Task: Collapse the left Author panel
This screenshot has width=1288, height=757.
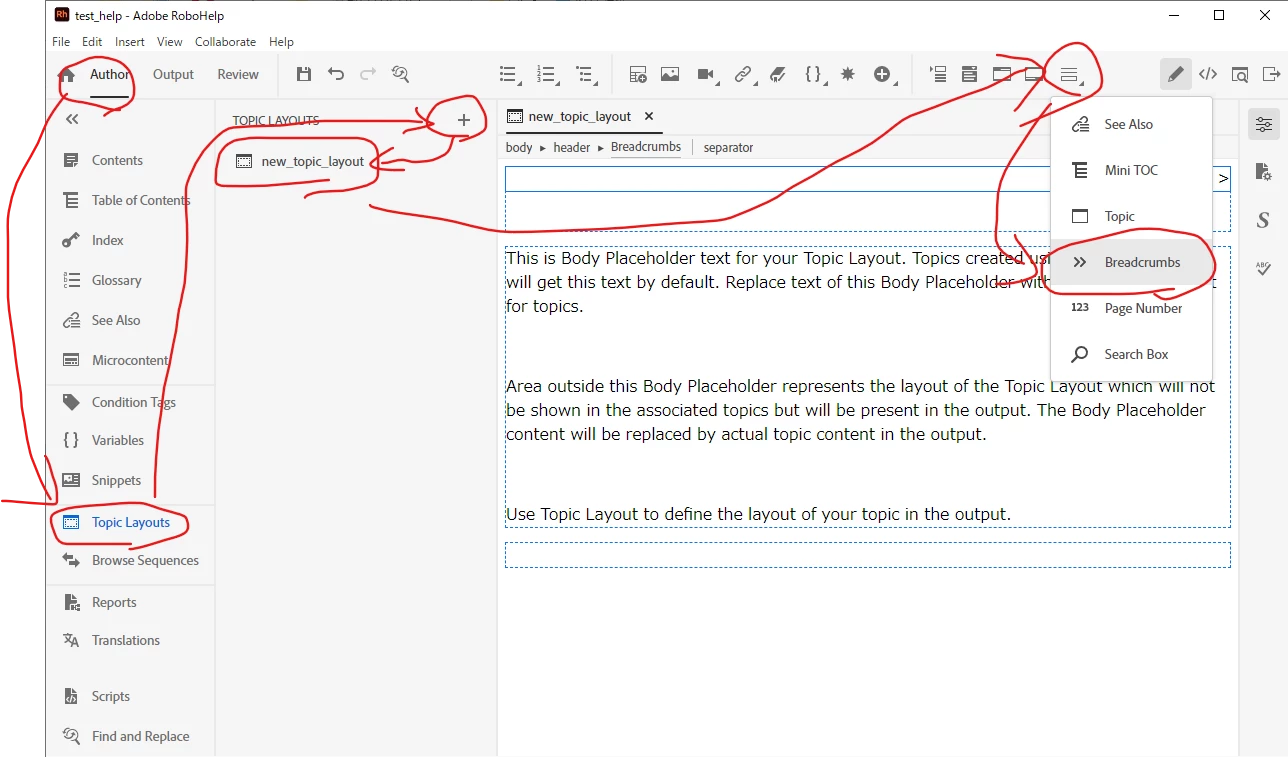Action: click(x=72, y=119)
